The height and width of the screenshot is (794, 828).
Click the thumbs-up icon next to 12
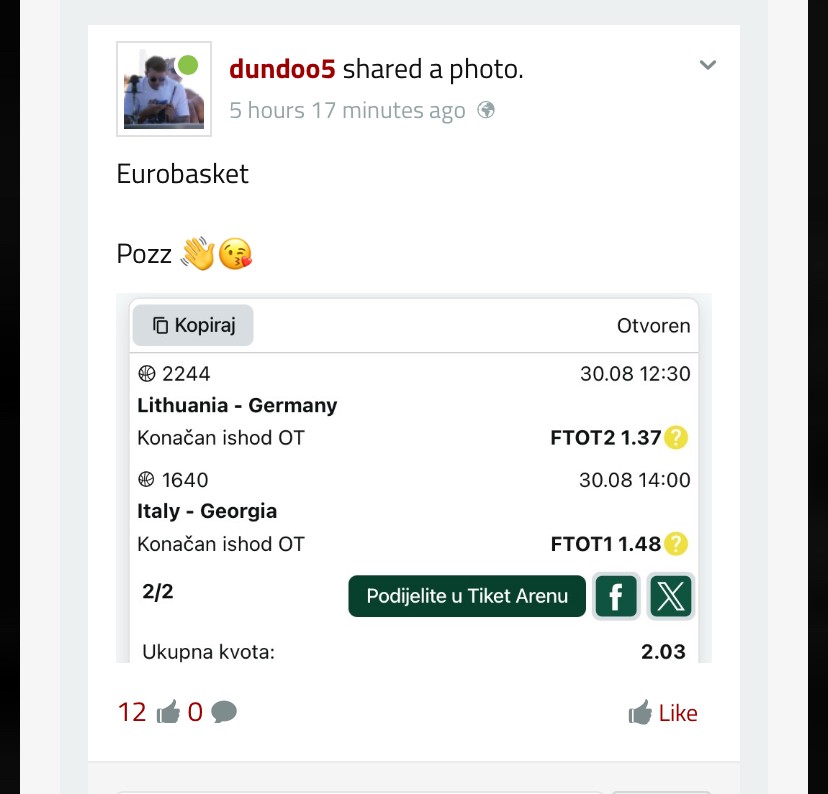(x=168, y=712)
